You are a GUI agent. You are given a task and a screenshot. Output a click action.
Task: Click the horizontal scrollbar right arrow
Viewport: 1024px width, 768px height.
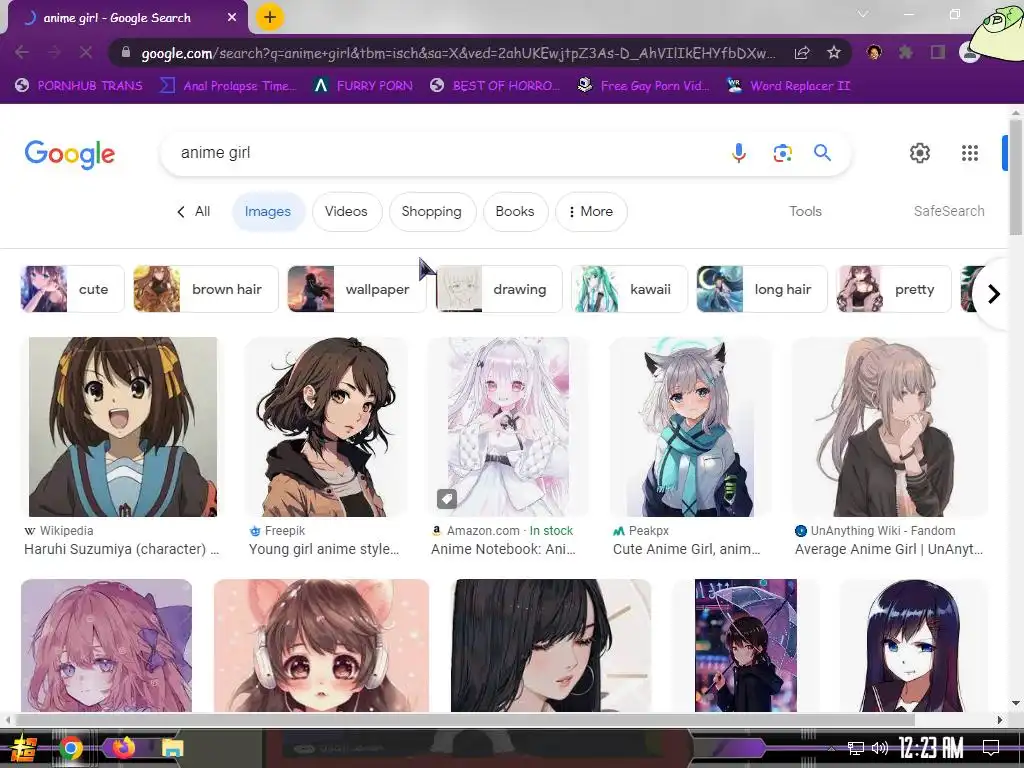click(1000, 720)
